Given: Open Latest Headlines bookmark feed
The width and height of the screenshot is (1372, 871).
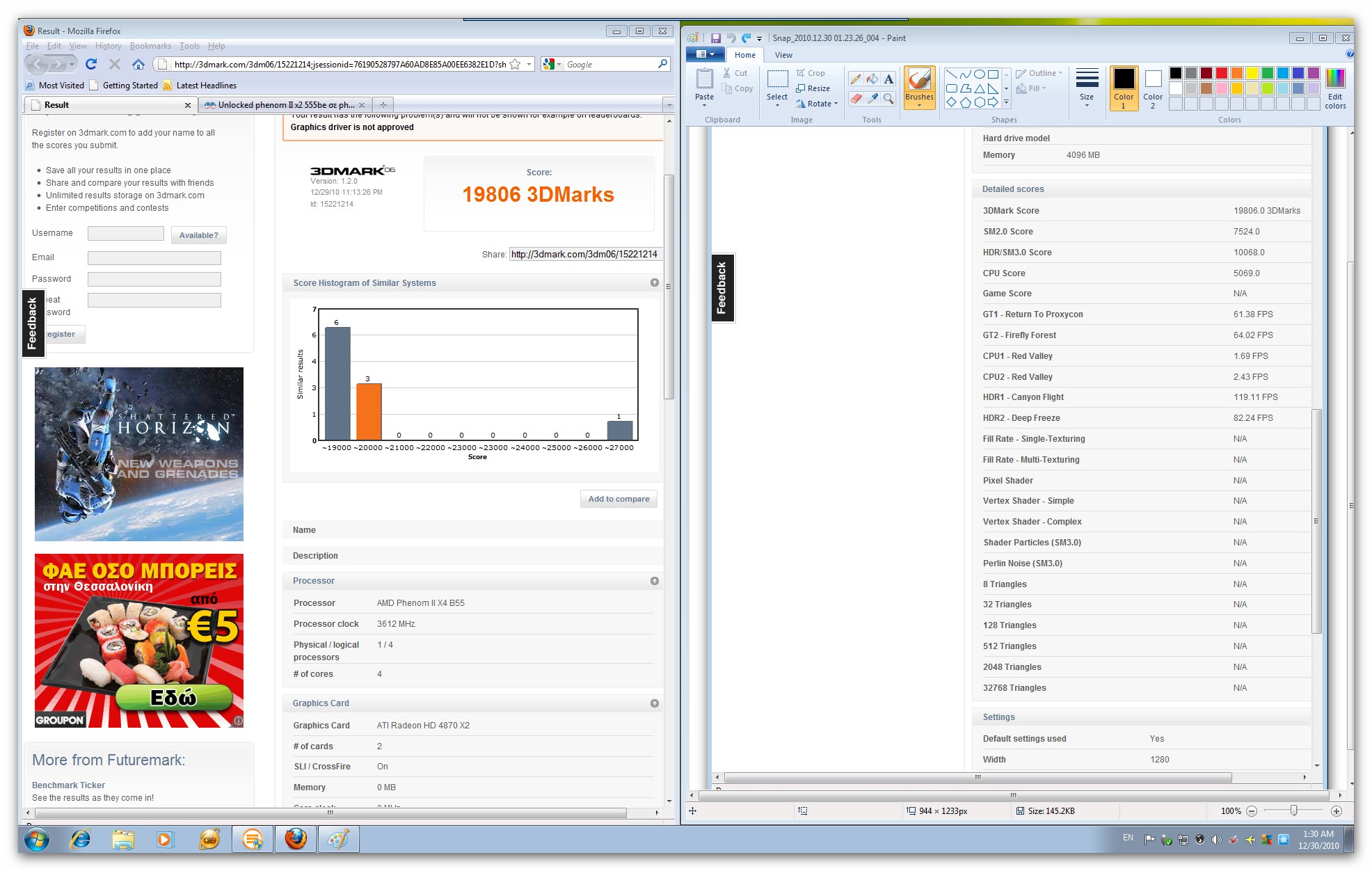Looking at the screenshot, I should (x=200, y=86).
